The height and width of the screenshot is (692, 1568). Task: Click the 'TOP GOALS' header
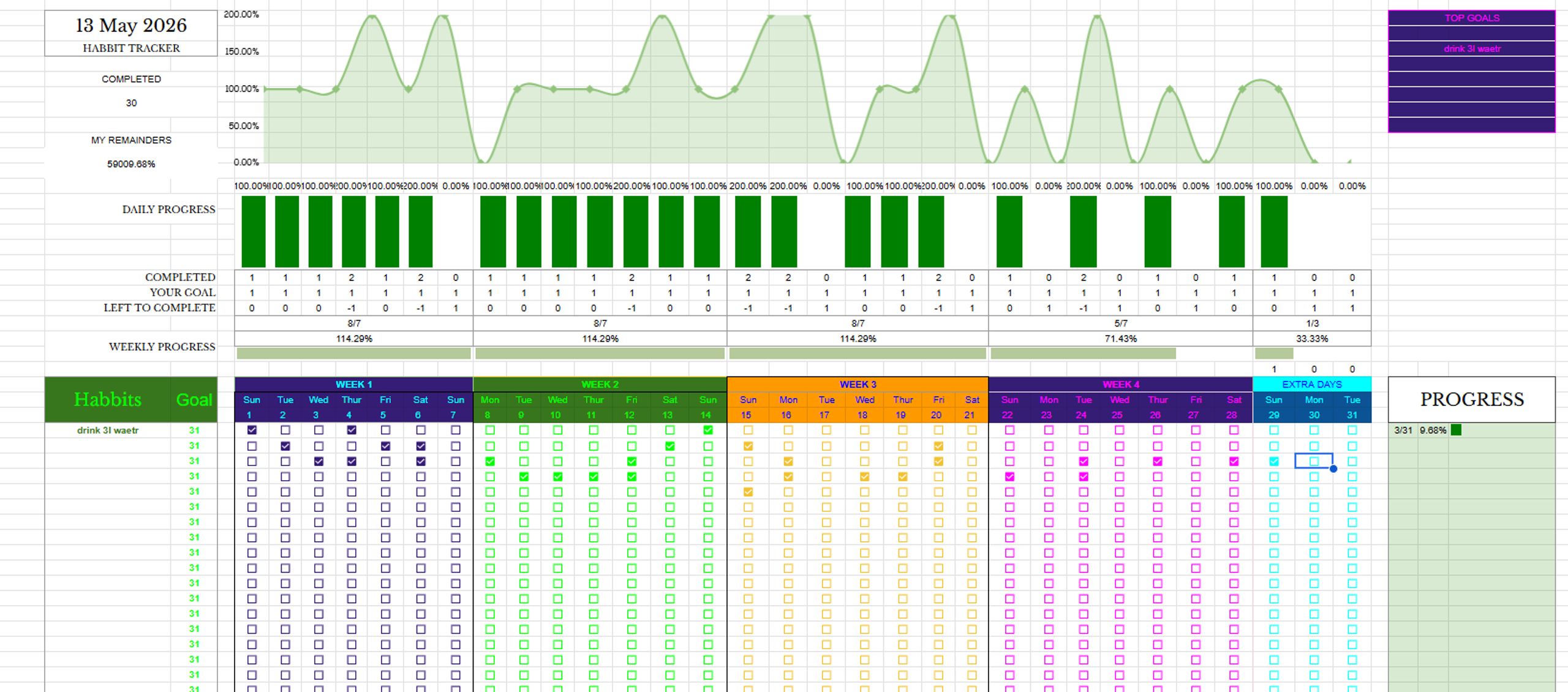1472,18
